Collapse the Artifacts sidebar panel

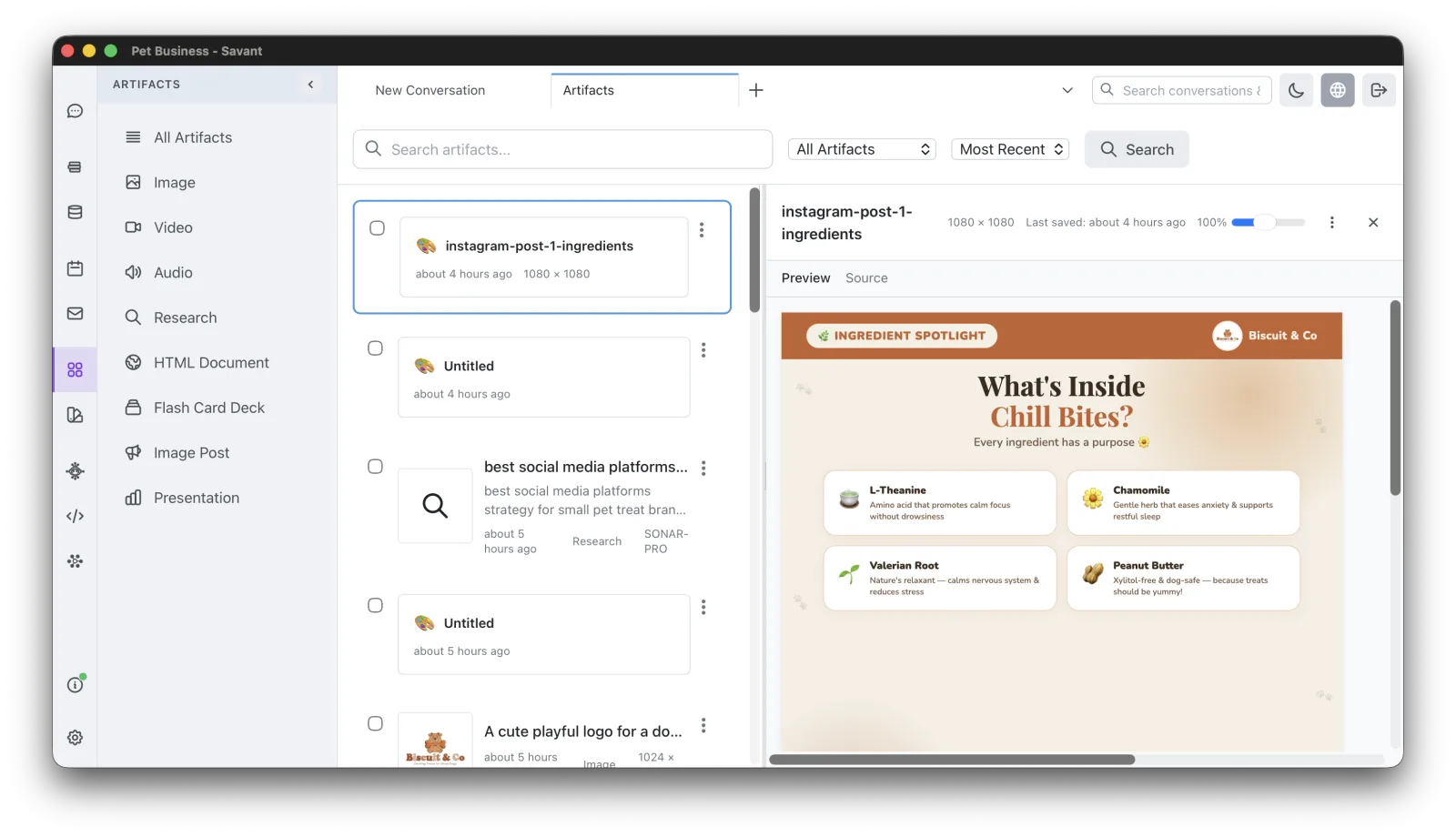[x=310, y=85]
